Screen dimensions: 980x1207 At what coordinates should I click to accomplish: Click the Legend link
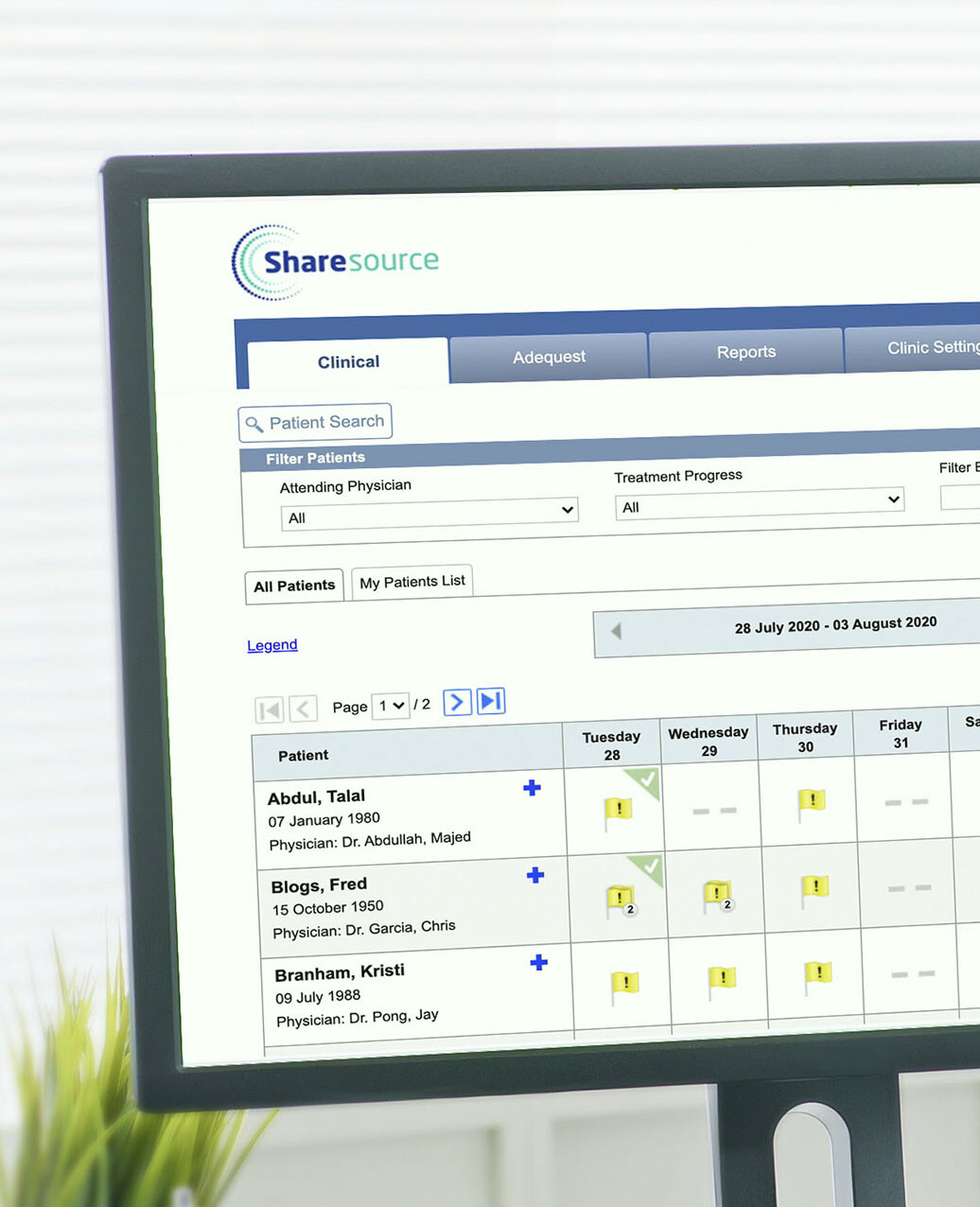272,645
